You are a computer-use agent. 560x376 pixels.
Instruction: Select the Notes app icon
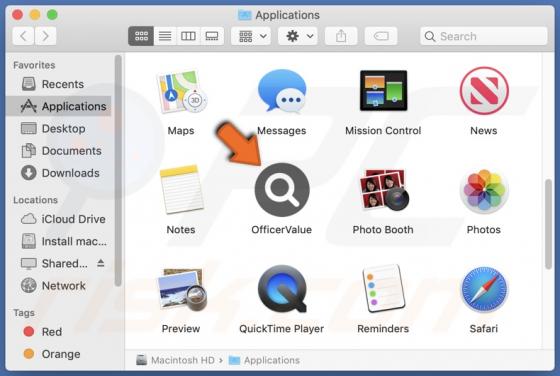point(181,189)
